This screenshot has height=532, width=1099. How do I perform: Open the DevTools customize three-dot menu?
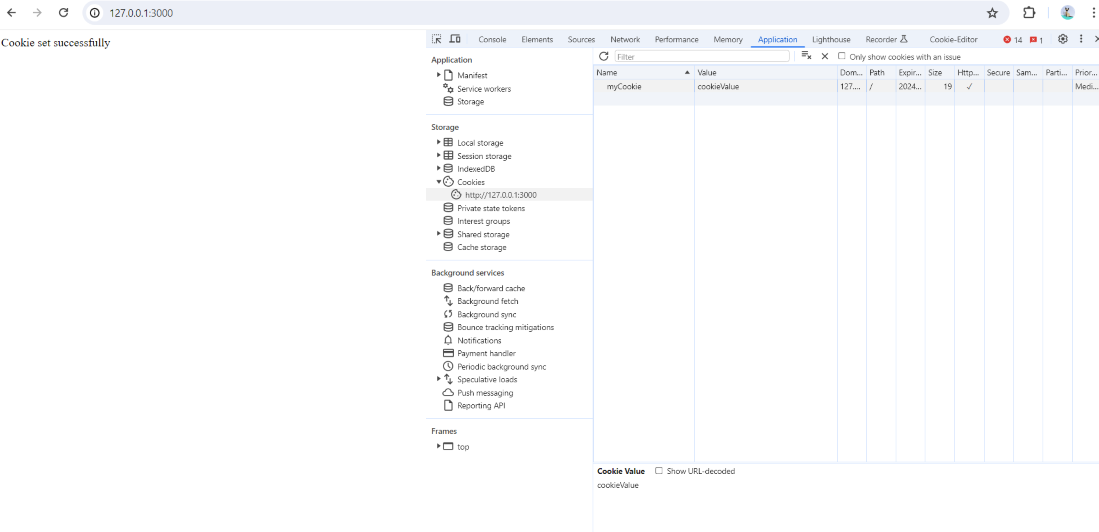coord(1081,39)
